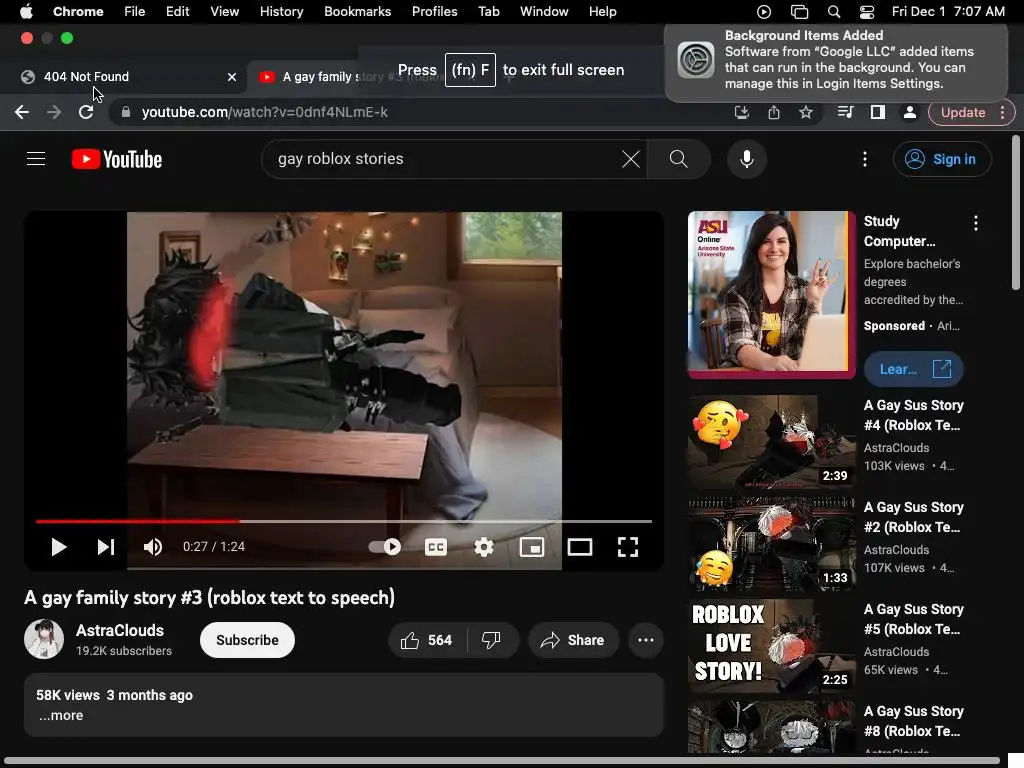
Task: Open the AstraClouds channel avatar
Action: (x=44, y=639)
